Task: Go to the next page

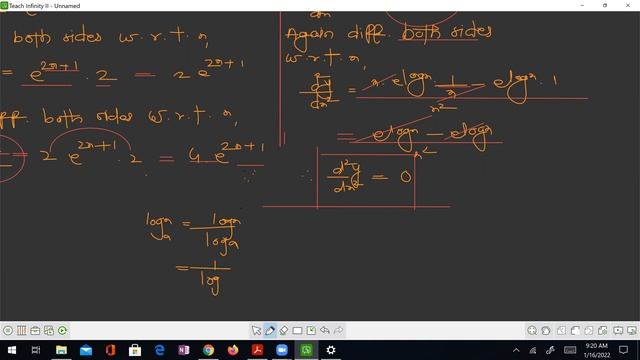Action: 589,330
